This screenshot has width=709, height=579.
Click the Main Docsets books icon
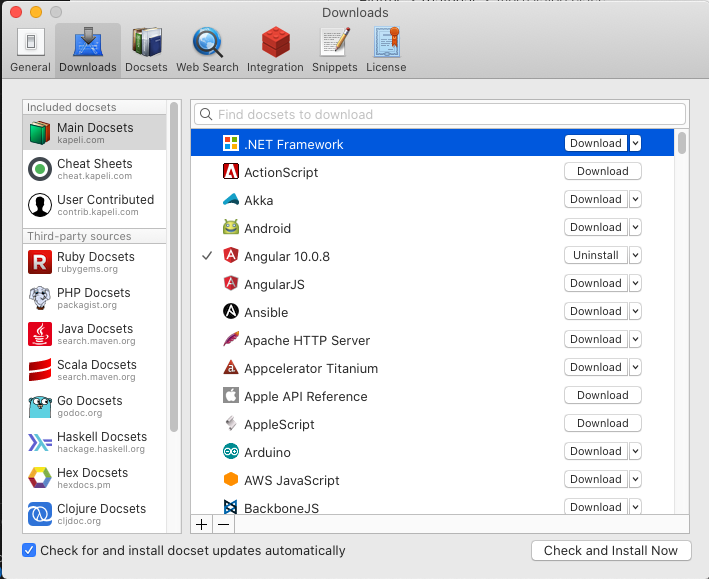[x=40, y=133]
